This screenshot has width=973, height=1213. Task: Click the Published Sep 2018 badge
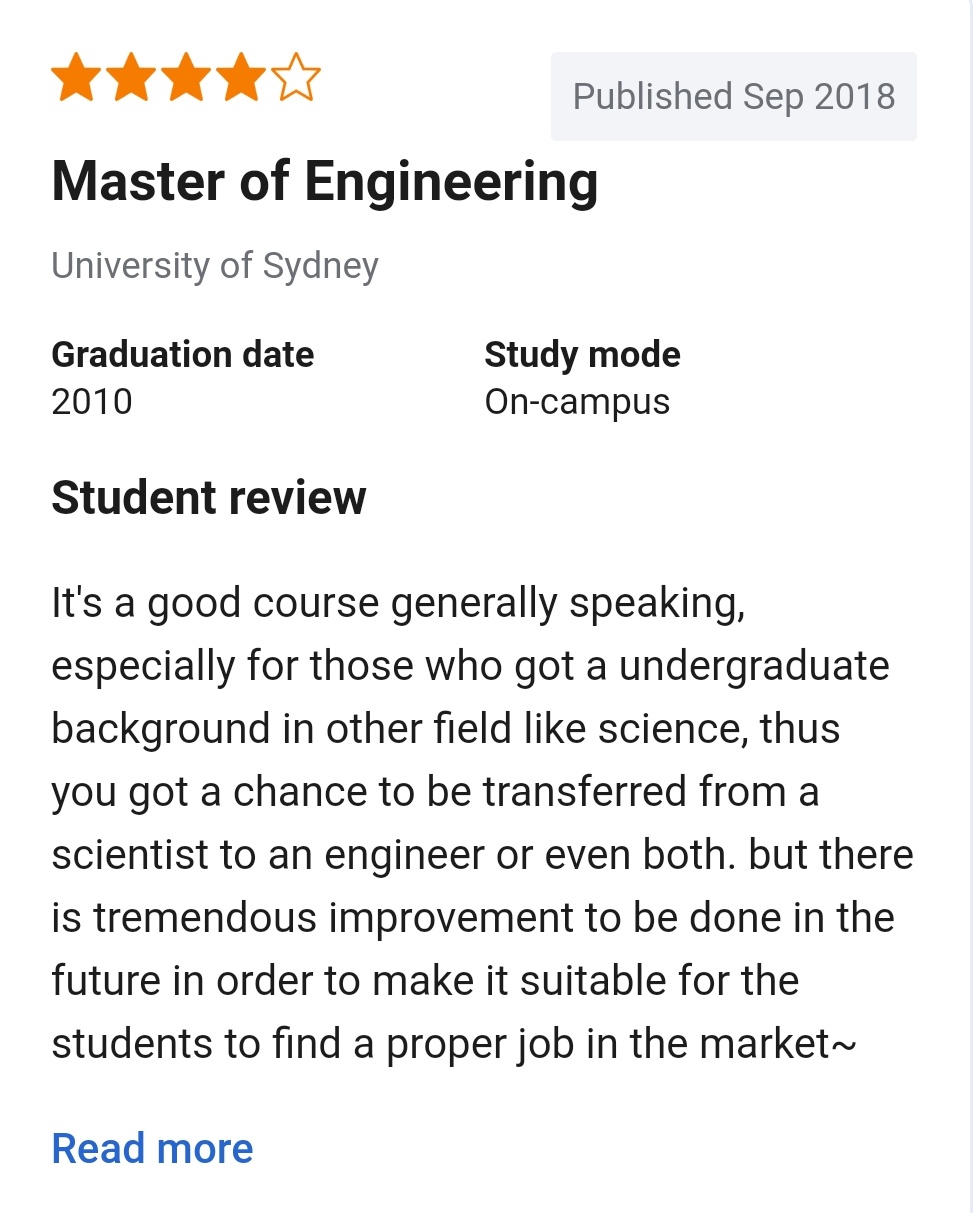733,97
